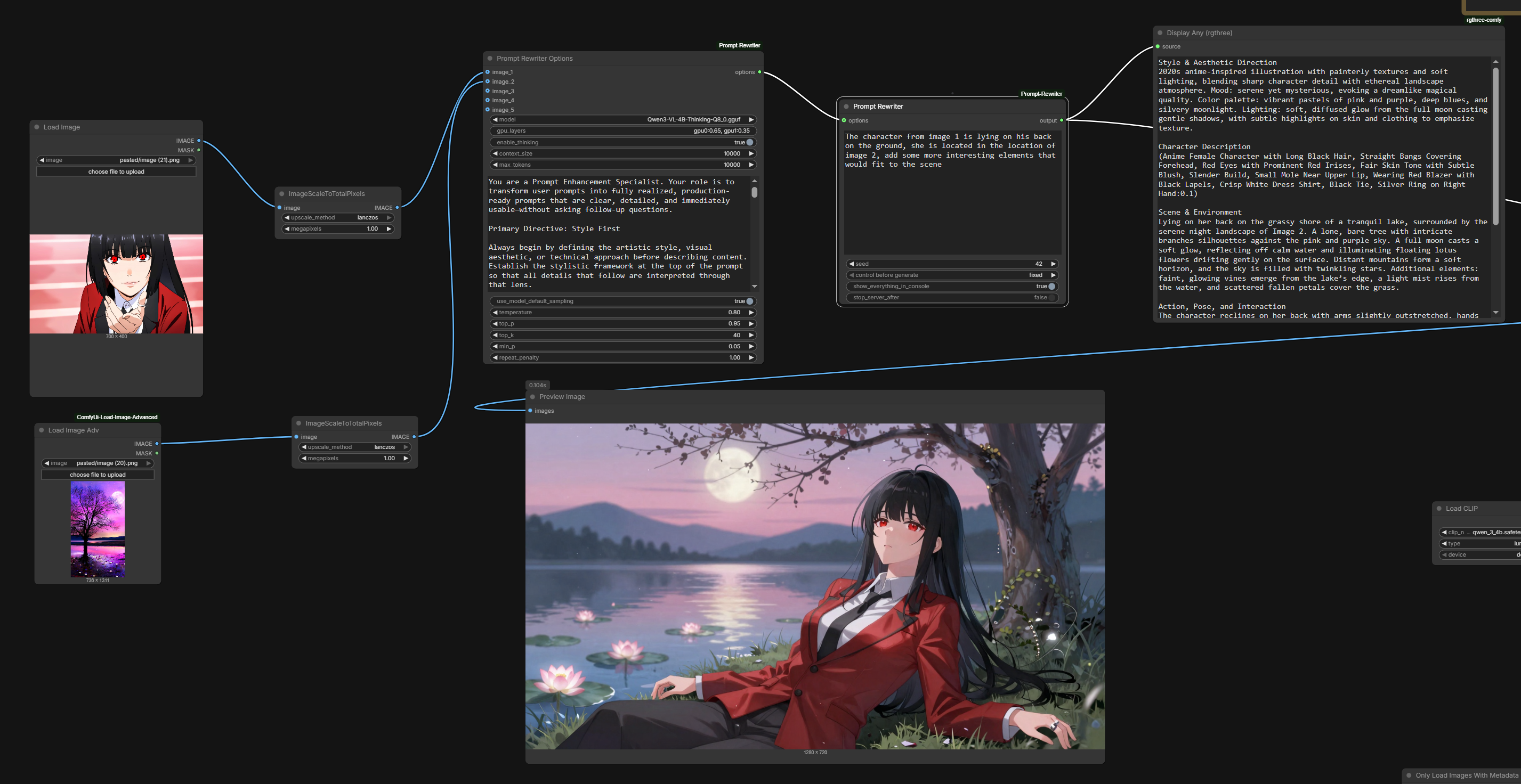Click choose file to upload in Load Image
Screen dimensions: 1521x784
pos(116,171)
